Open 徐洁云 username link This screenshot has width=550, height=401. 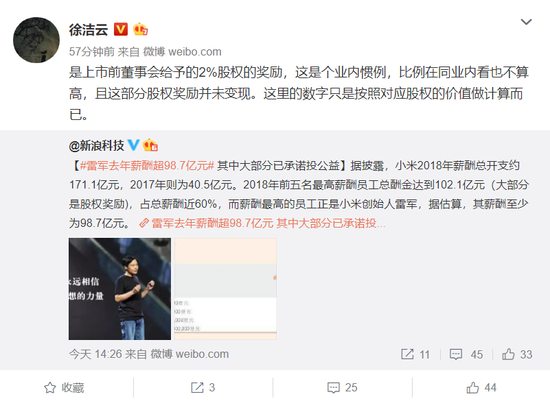[x=88, y=30]
